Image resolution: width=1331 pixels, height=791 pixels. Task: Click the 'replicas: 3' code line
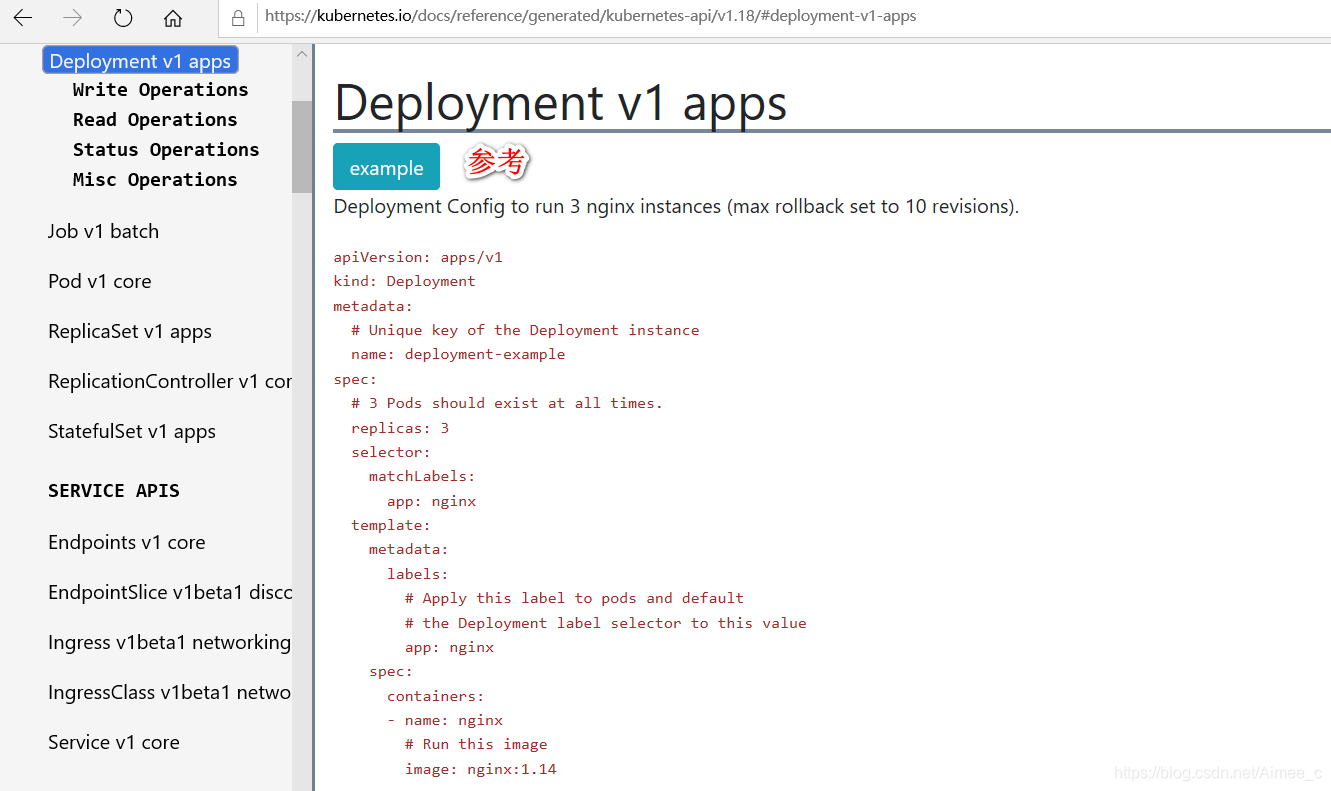point(400,428)
